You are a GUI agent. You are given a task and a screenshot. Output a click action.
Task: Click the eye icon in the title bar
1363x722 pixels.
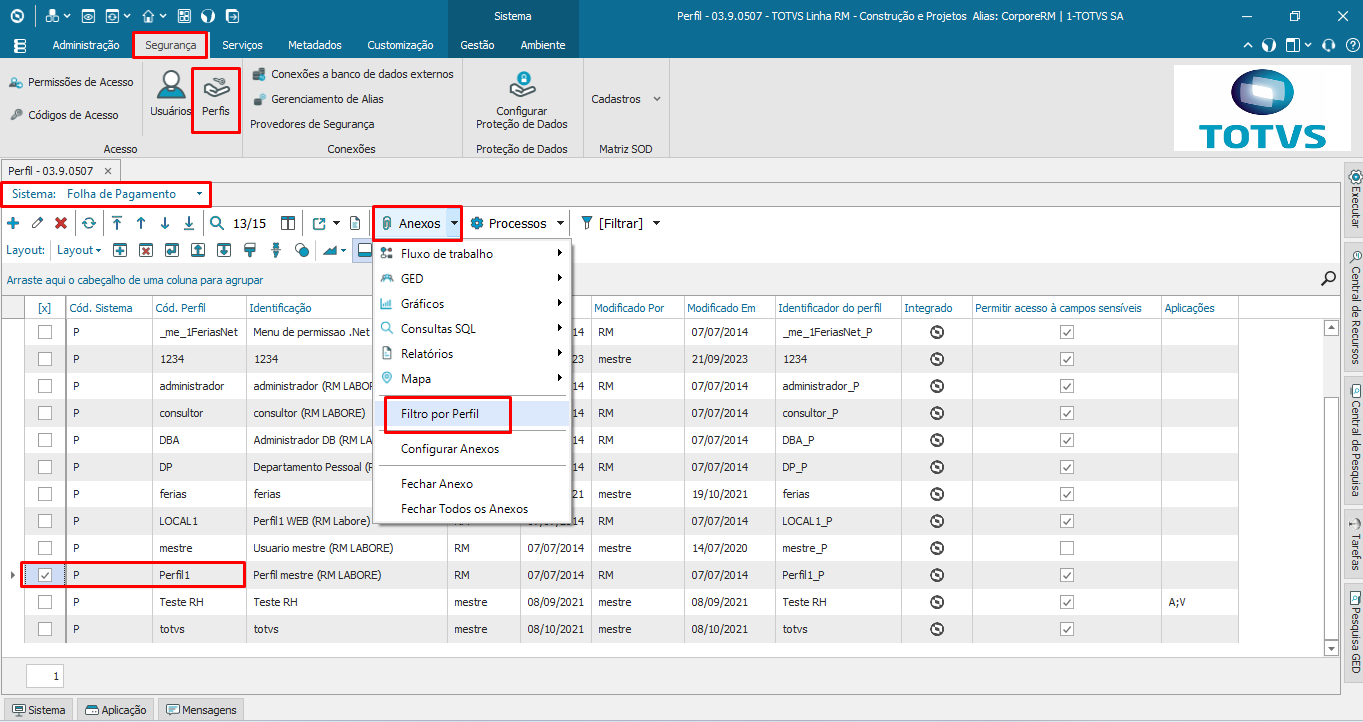tap(87, 16)
